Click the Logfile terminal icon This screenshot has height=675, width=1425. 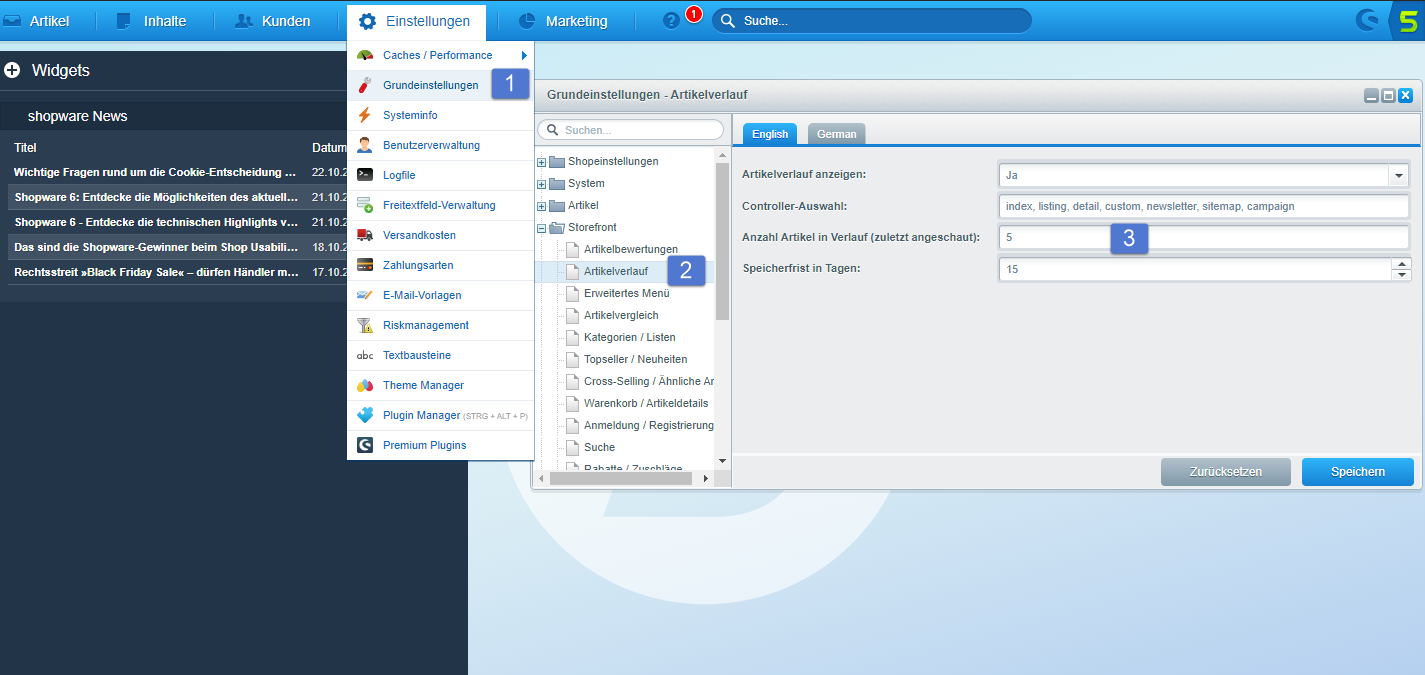(365, 175)
